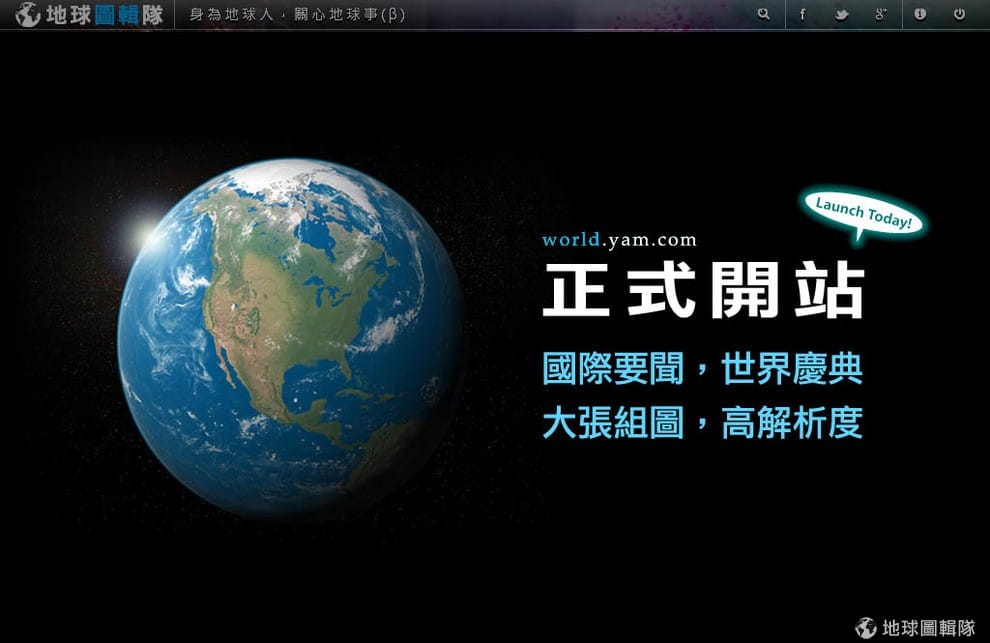Show site info via the info icon
990x643 pixels.
(920, 14)
